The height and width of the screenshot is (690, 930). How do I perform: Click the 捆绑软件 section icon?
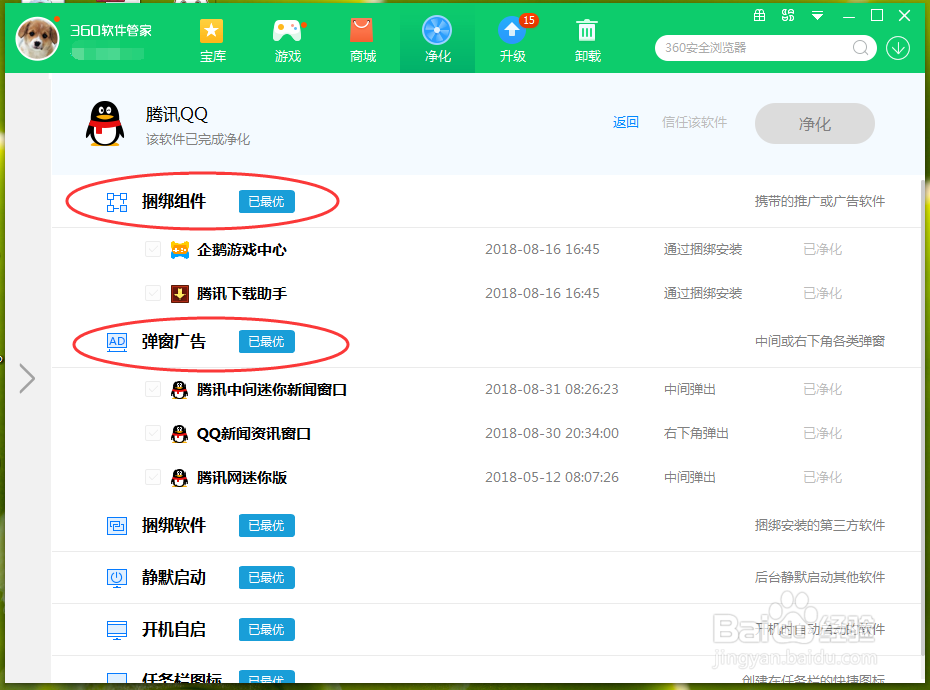(x=117, y=526)
